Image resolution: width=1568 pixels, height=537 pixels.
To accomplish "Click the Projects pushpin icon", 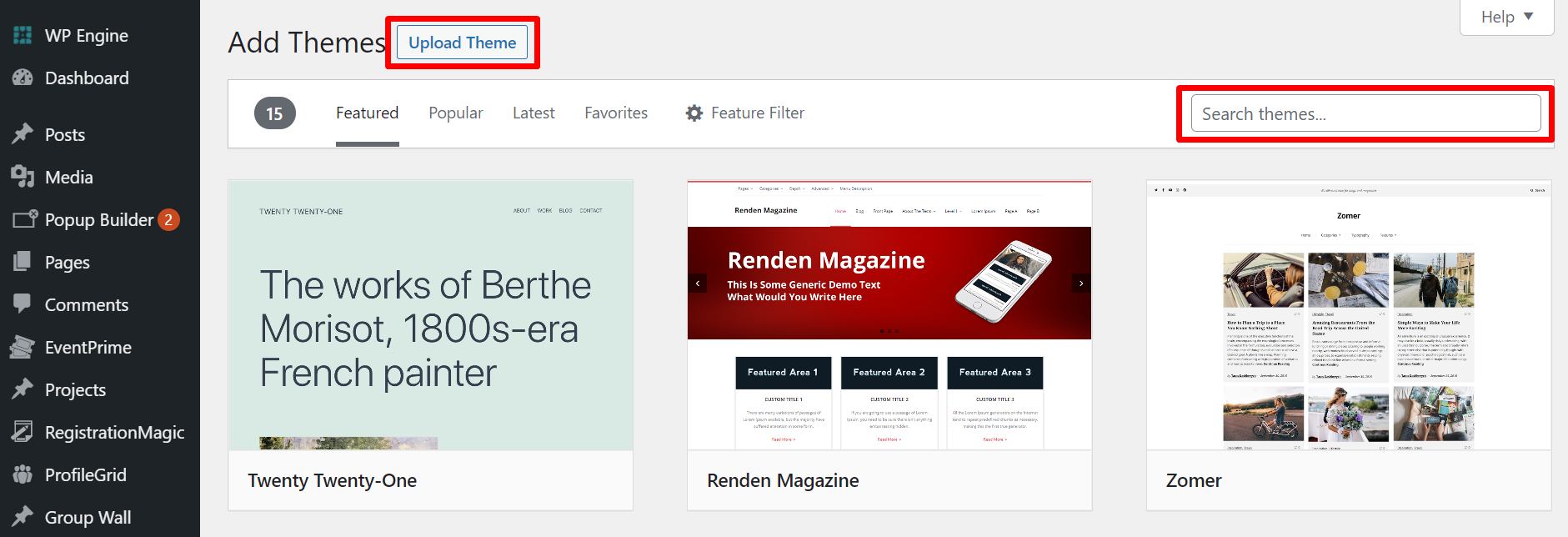I will [23, 389].
